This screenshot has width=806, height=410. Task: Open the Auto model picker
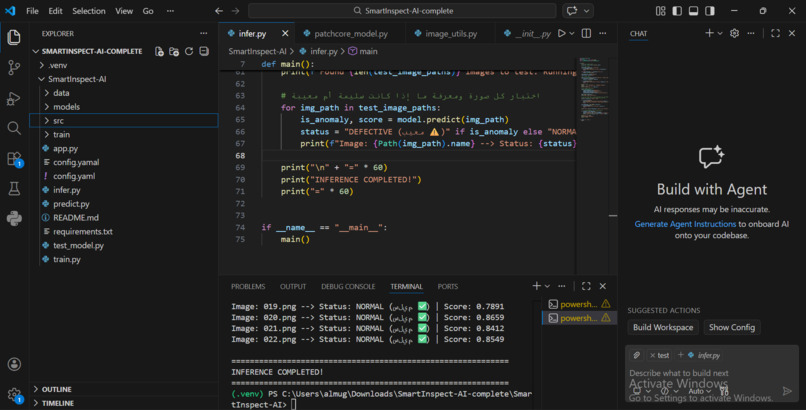[x=699, y=392]
